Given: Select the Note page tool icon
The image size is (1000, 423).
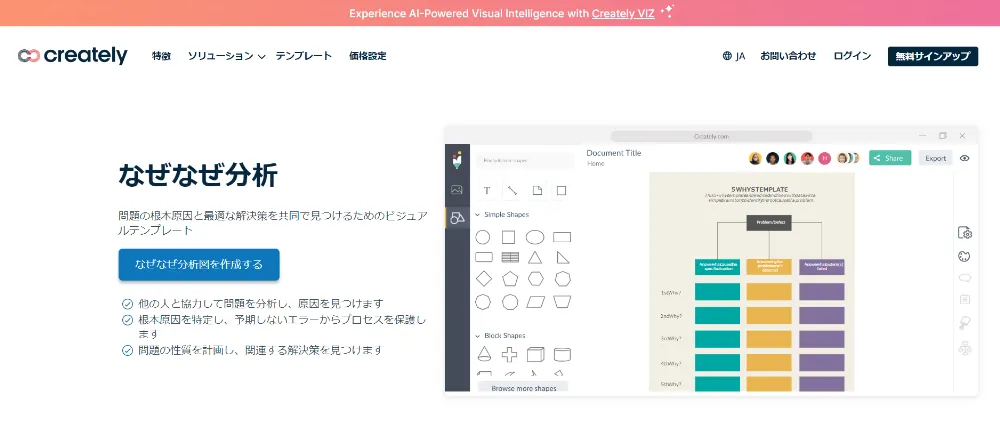Looking at the screenshot, I should 537,190.
